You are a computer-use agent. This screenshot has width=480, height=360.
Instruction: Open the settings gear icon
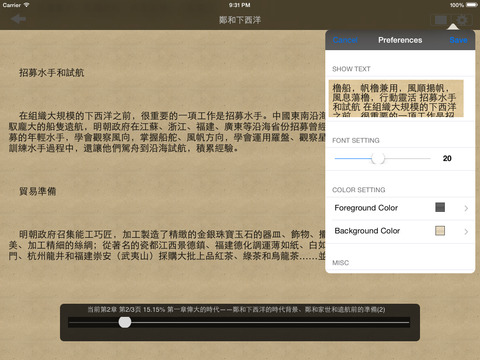[x=462, y=20]
